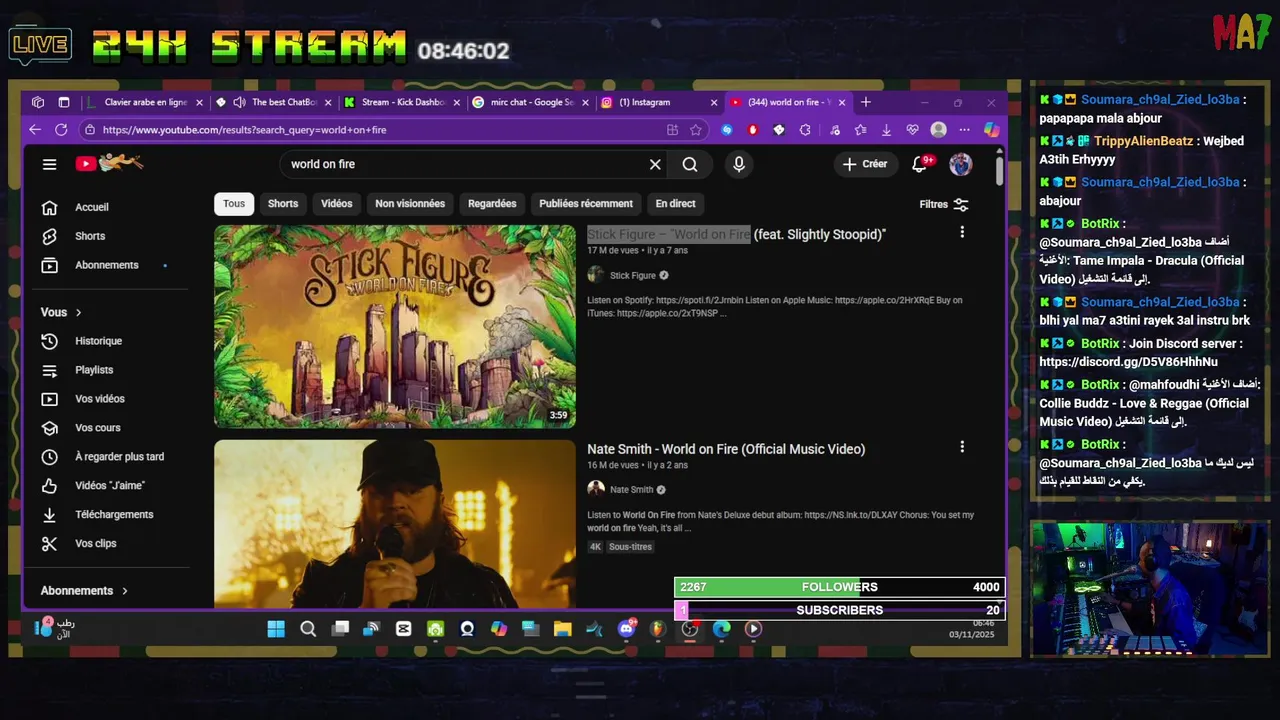Open Microsoft Edge from the taskbar

click(721, 629)
